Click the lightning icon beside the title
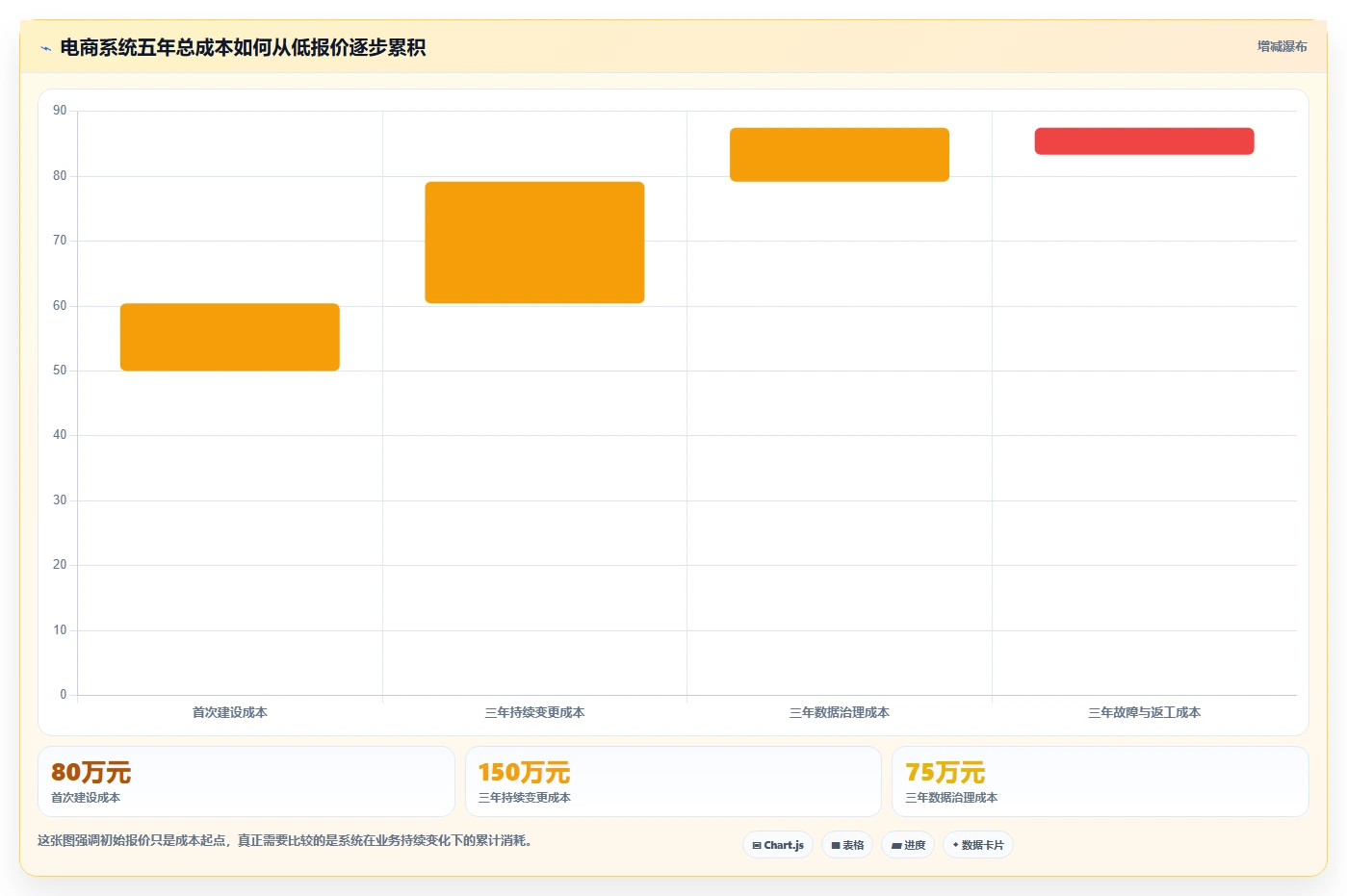 point(45,48)
